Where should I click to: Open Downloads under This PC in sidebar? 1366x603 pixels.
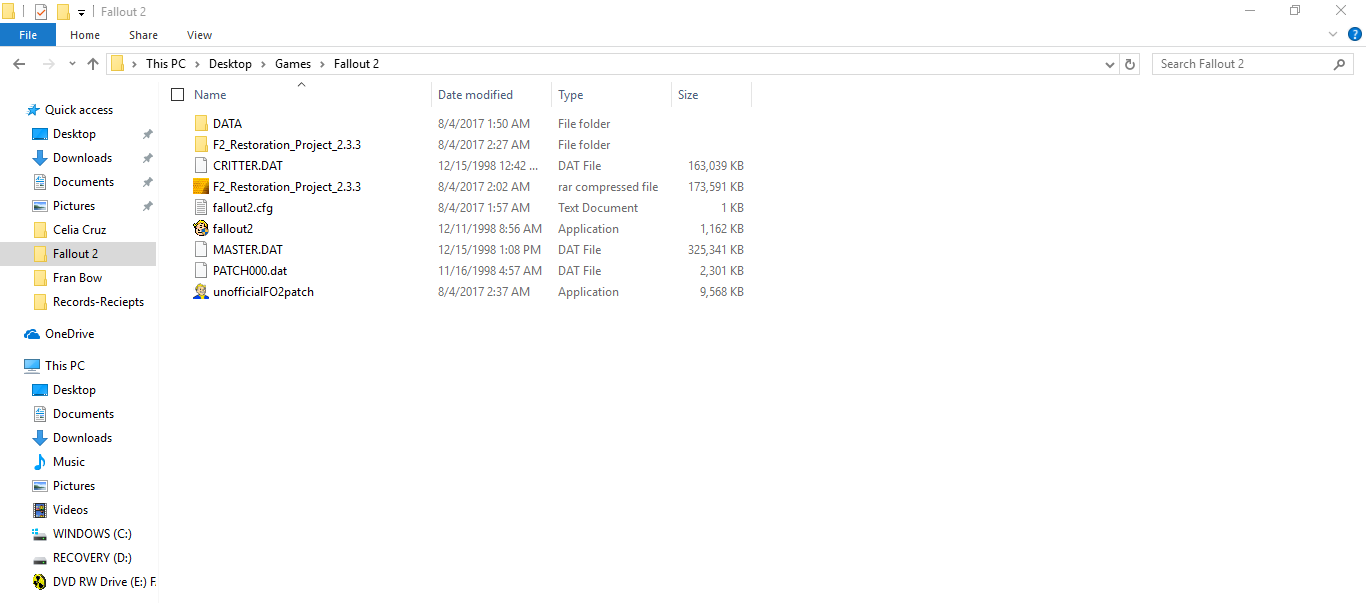tap(82, 438)
